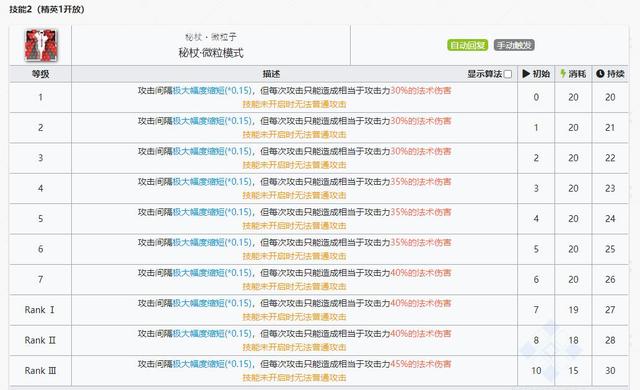Click the level 7 row level cell
The height and width of the screenshot is (390, 640).
coord(40,279)
